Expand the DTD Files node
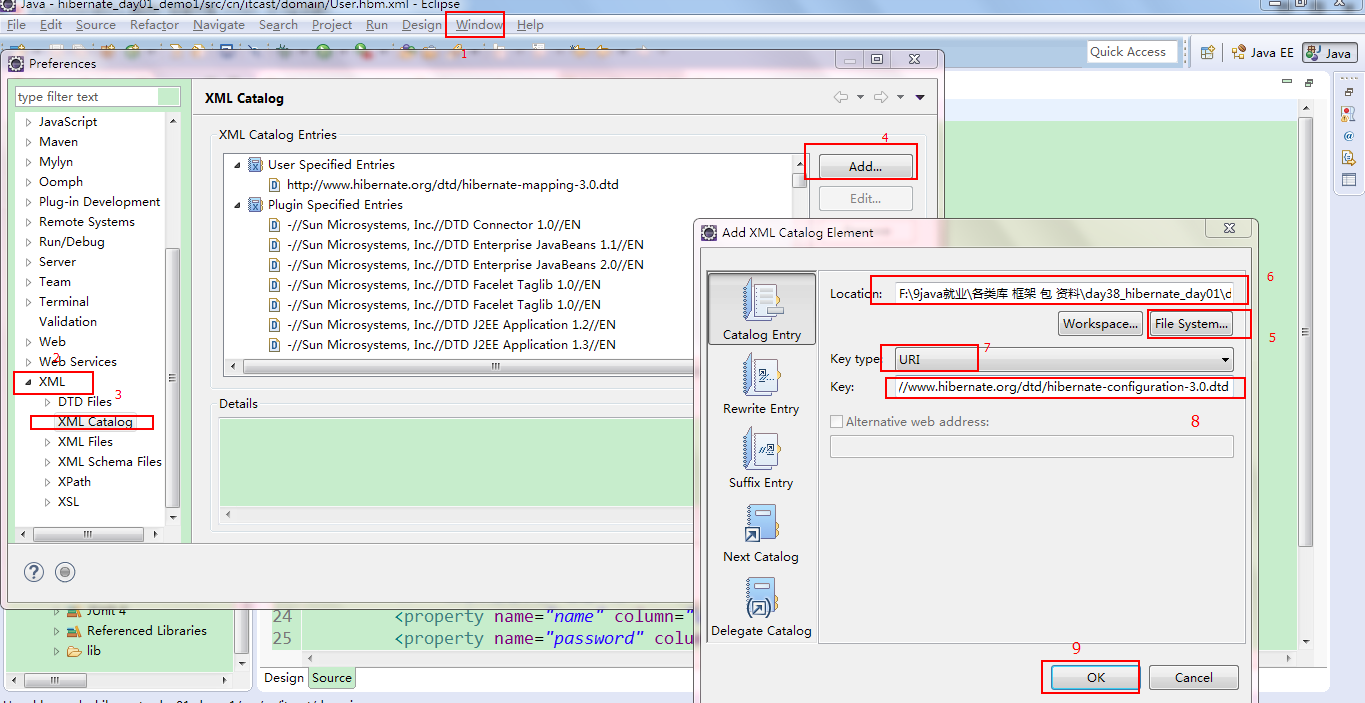The width and height of the screenshot is (1365, 703). 47,402
